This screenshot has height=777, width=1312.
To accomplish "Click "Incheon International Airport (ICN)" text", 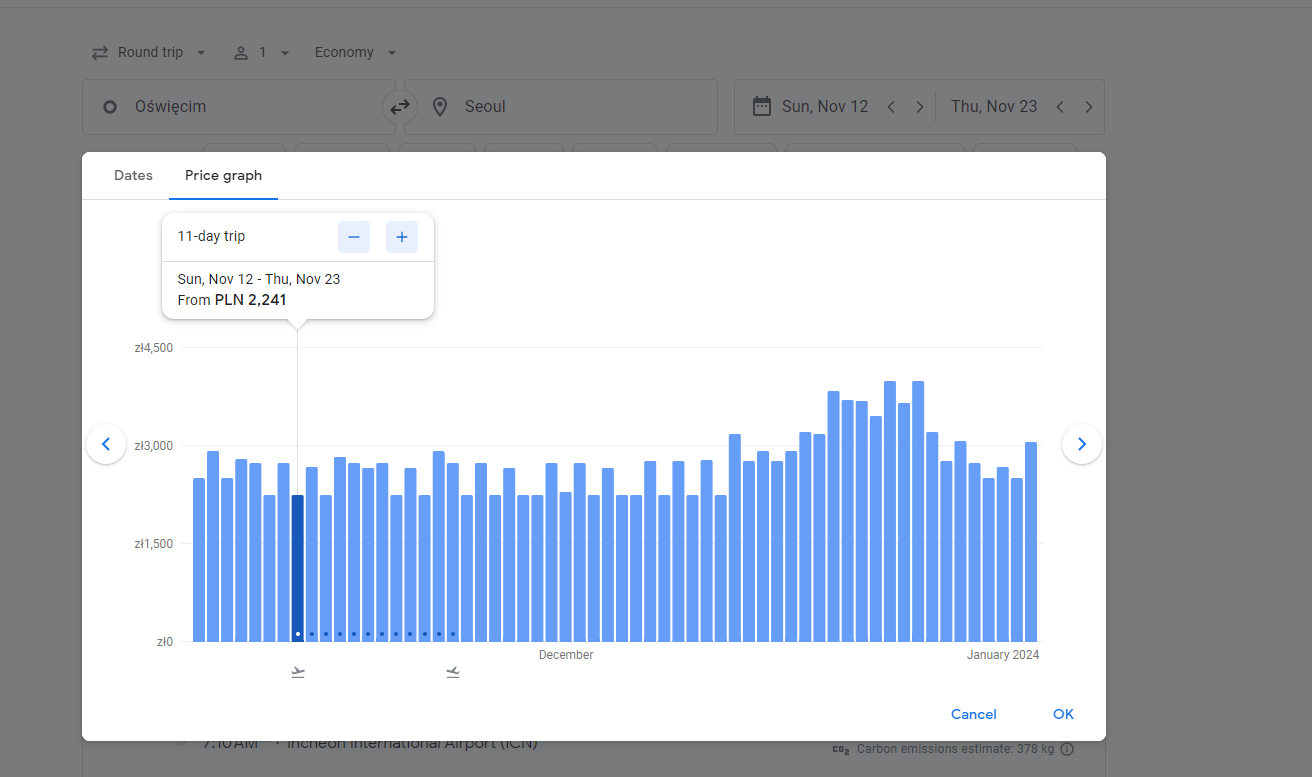I will pyautogui.click(x=412, y=745).
